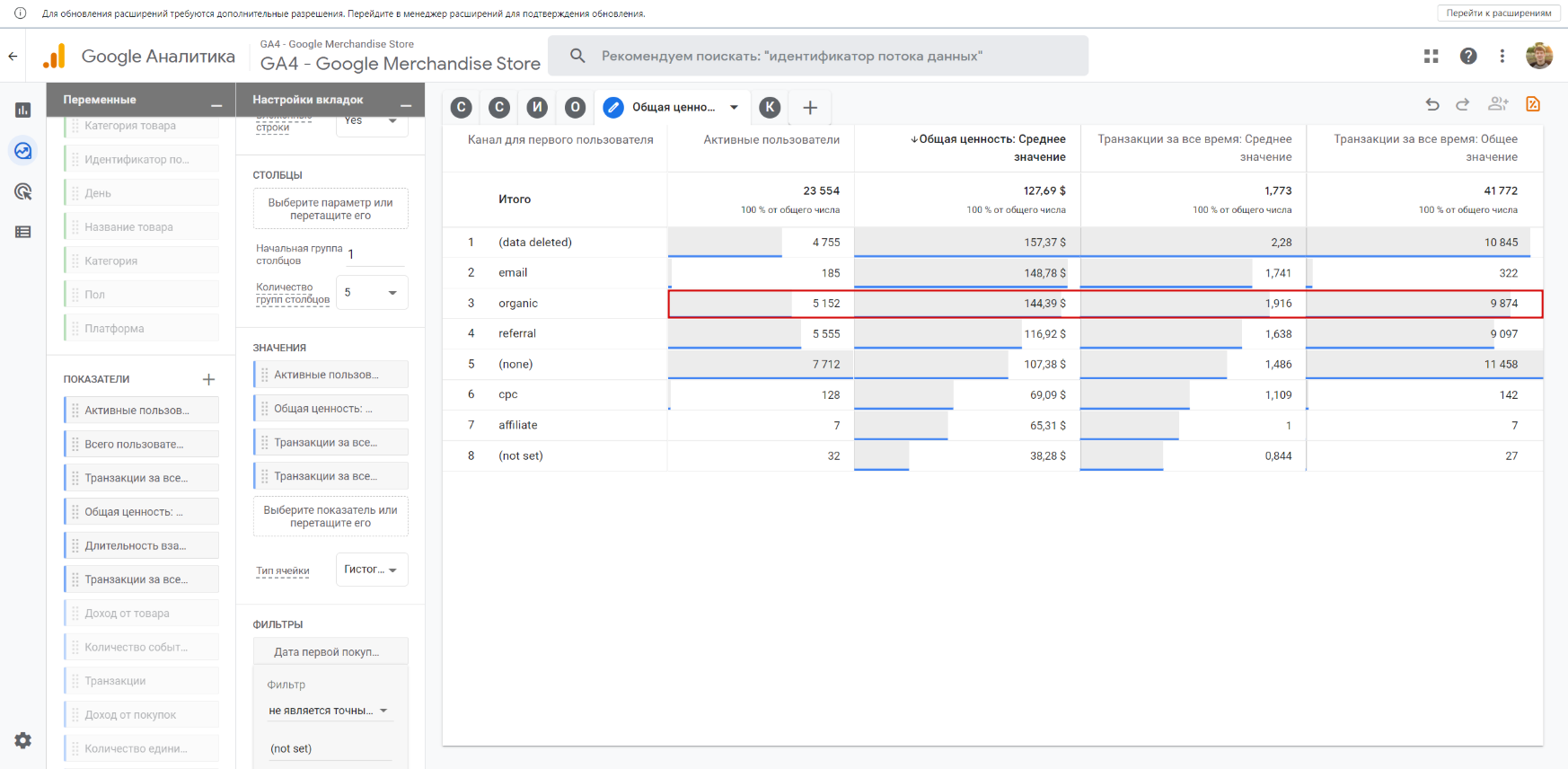Open the Configure table icon in sidebar
The height and width of the screenshot is (769, 1568).
click(23, 232)
